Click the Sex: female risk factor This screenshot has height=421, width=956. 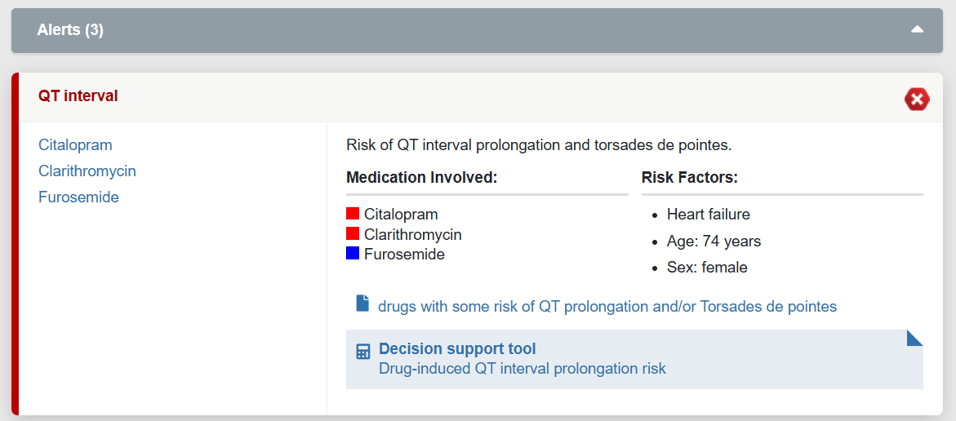point(707,267)
